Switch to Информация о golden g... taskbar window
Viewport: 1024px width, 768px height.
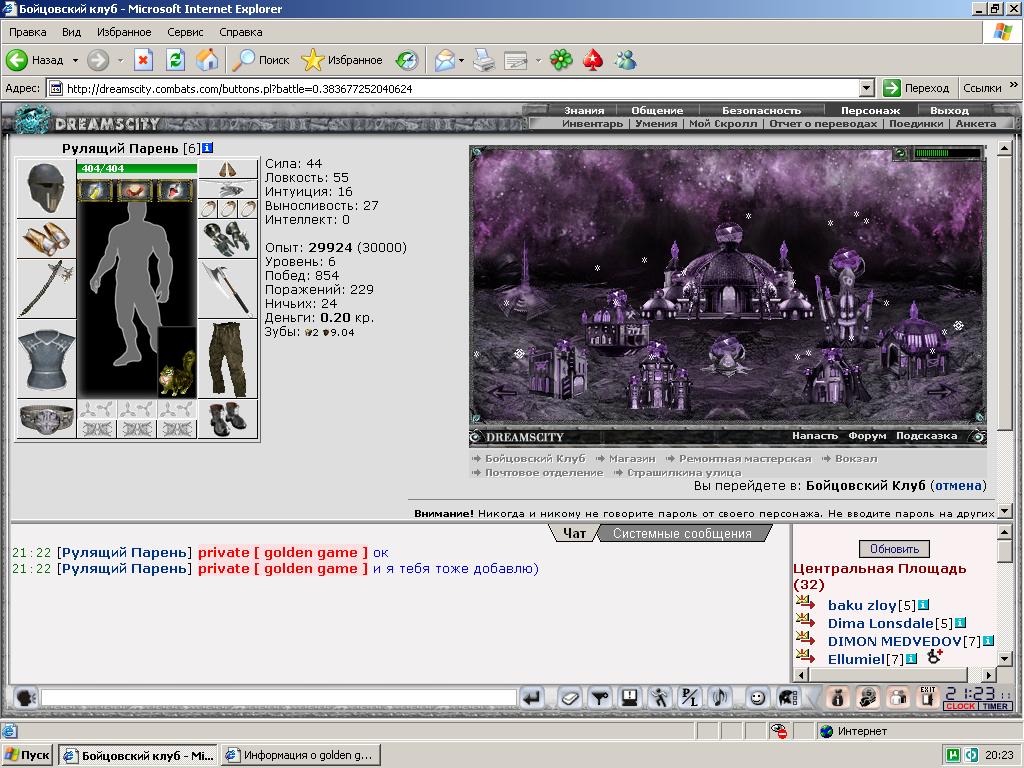coord(300,755)
